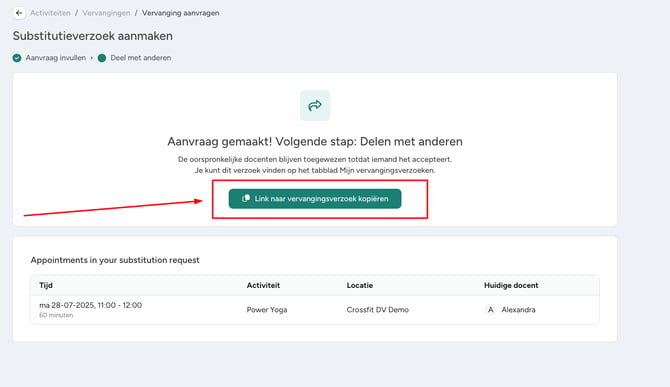Click the green checkmark beside Aanvraag invullen
670x387 pixels.
tap(17, 58)
